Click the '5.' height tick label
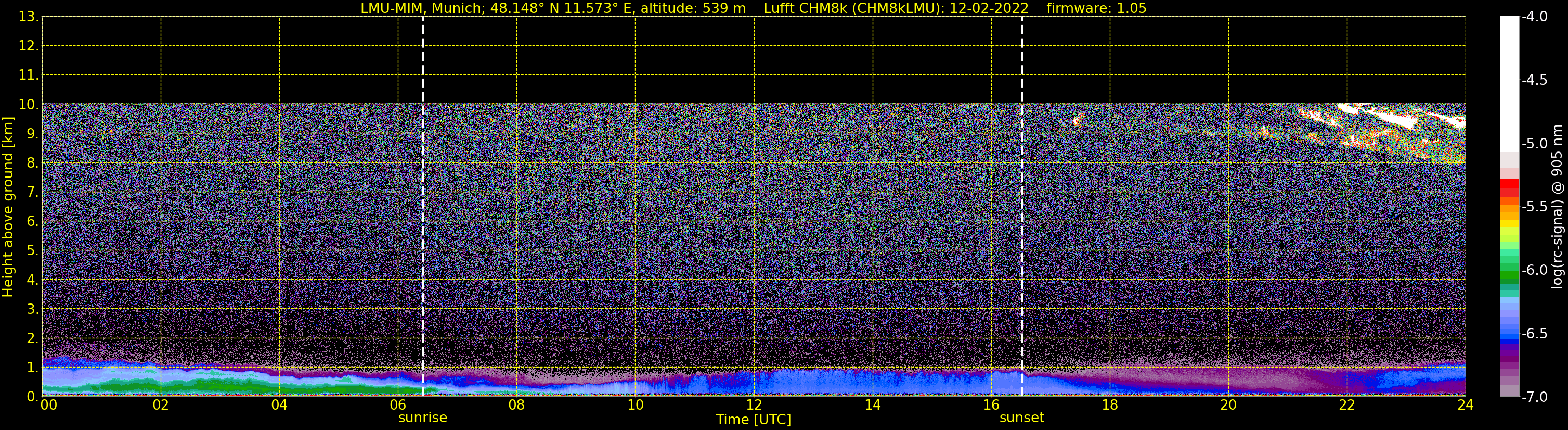The width and height of the screenshot is (1568, 430). (x=32, y=251)
